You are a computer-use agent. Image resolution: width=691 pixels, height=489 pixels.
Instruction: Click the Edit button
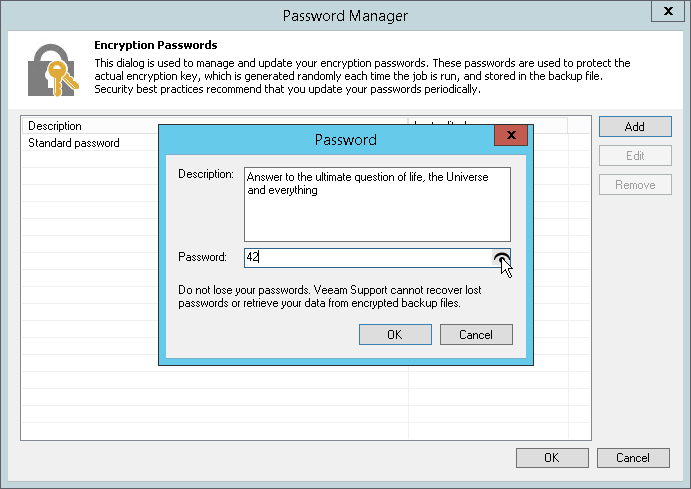634,156
